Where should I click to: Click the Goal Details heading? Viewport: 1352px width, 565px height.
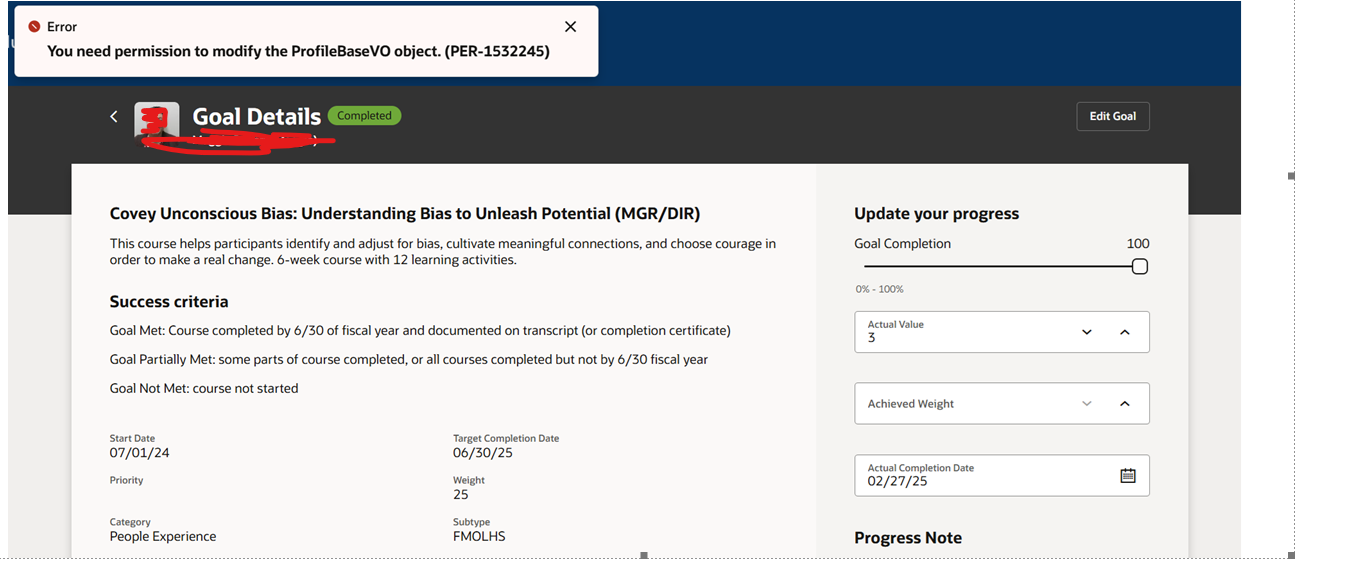coord(257,117)
